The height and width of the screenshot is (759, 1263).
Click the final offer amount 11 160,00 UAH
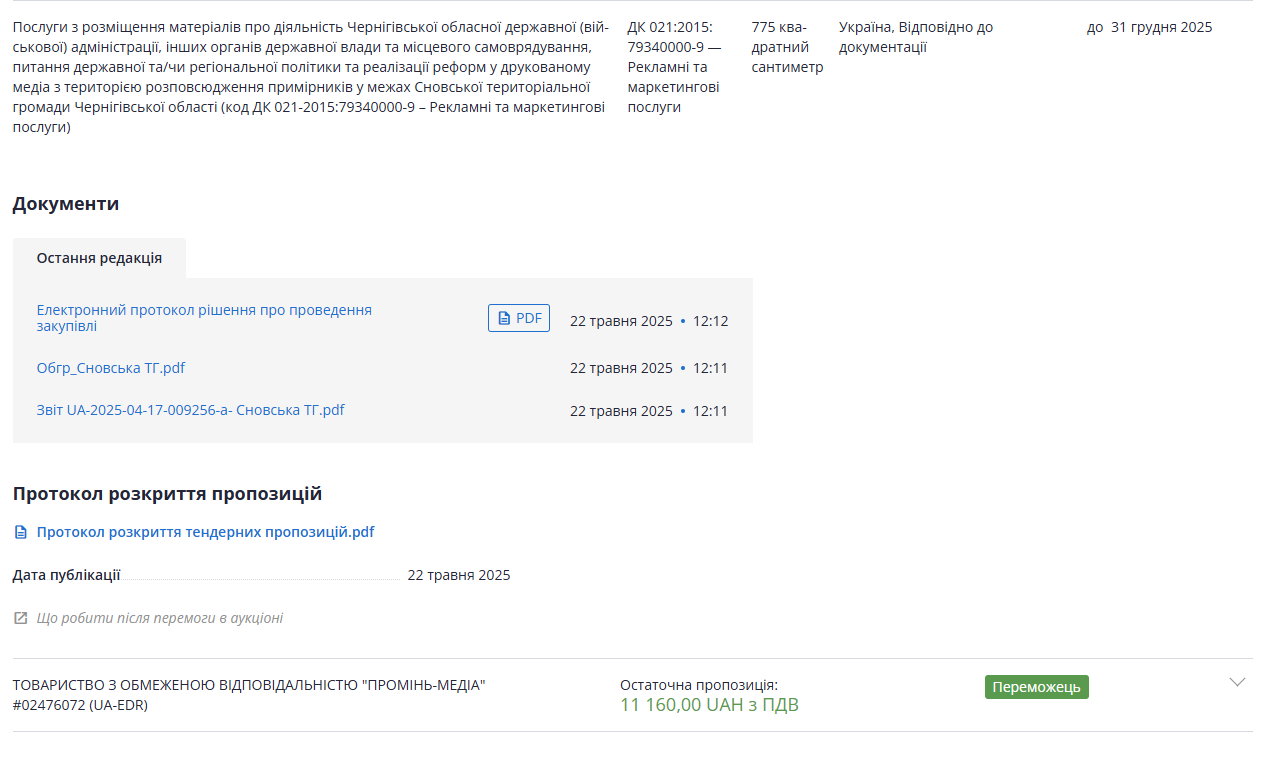(x=709, y=705)
